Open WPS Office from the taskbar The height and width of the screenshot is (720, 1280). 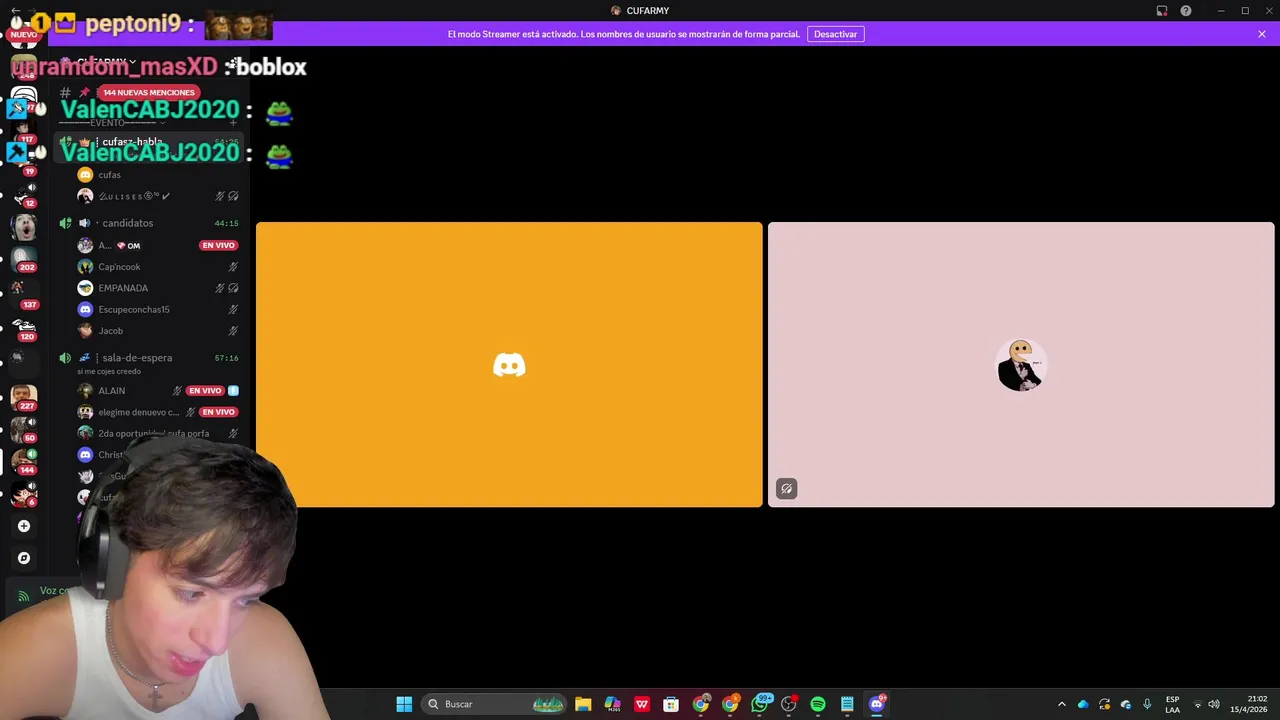tap(642, 704)
